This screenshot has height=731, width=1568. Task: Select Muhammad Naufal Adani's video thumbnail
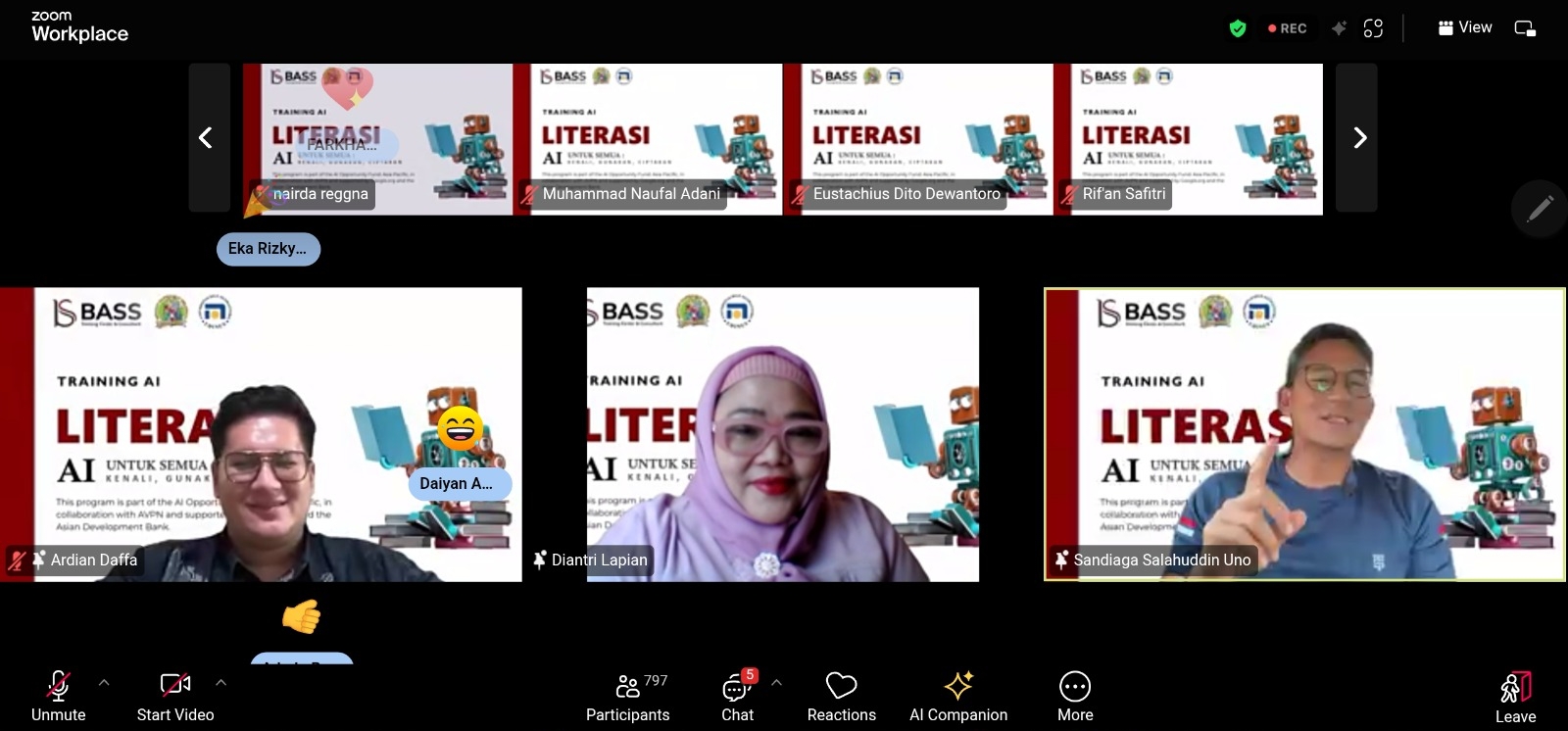coord(648,138)
